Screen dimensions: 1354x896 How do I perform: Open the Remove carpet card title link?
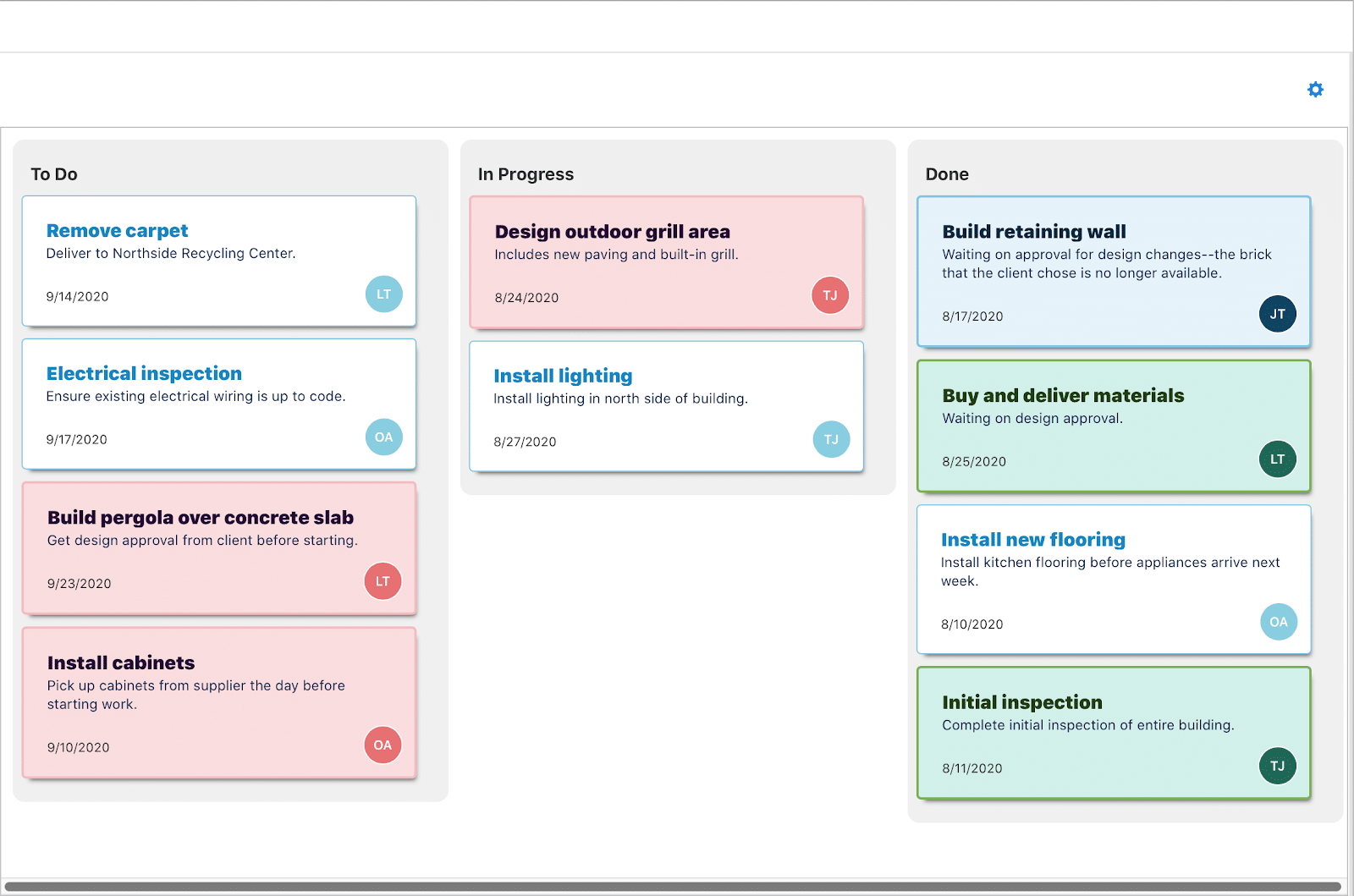coord(117,230)
